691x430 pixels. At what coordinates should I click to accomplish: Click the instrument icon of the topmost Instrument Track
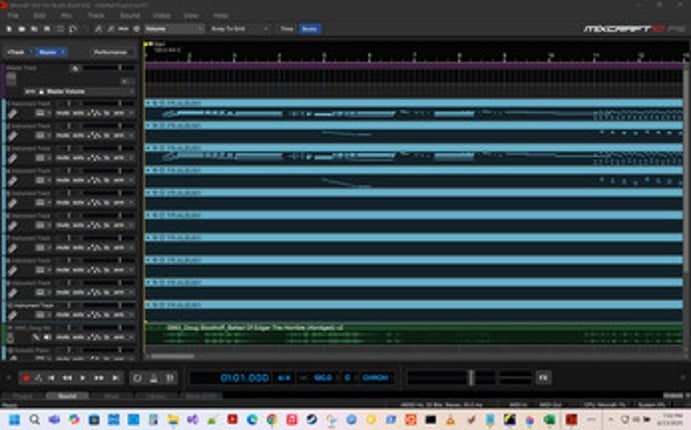tap(12, 113)
